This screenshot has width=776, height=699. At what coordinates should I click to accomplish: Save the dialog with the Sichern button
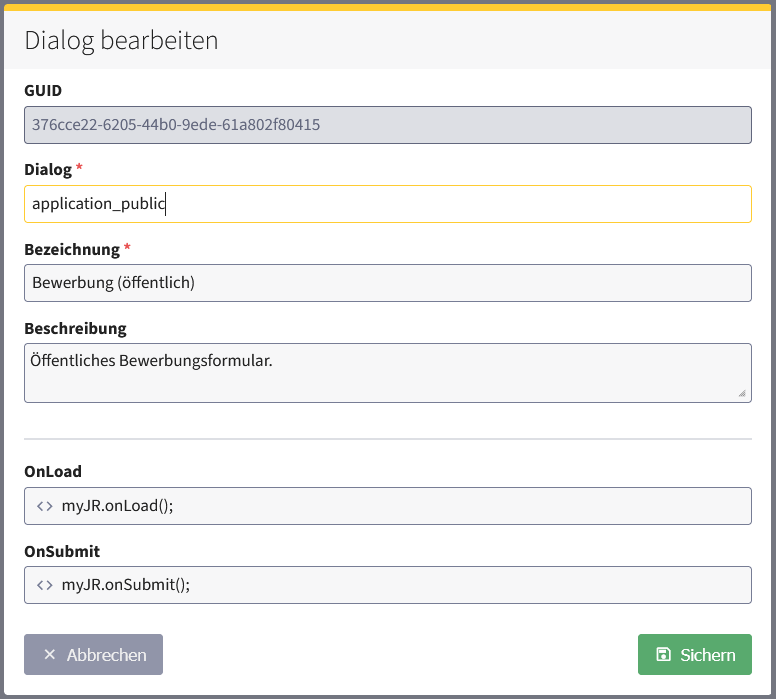694,655
